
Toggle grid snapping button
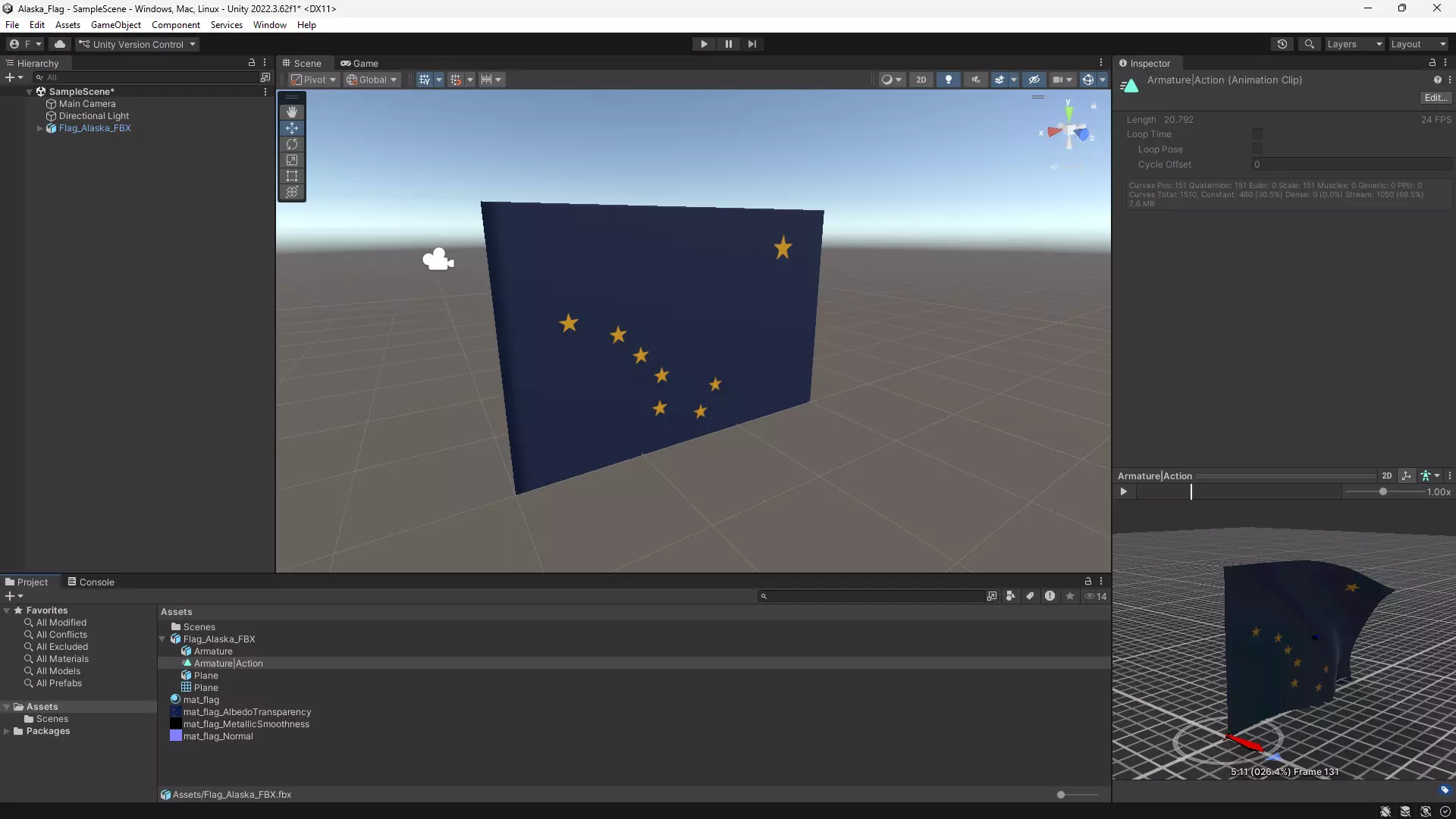click(x=456, y=80)
